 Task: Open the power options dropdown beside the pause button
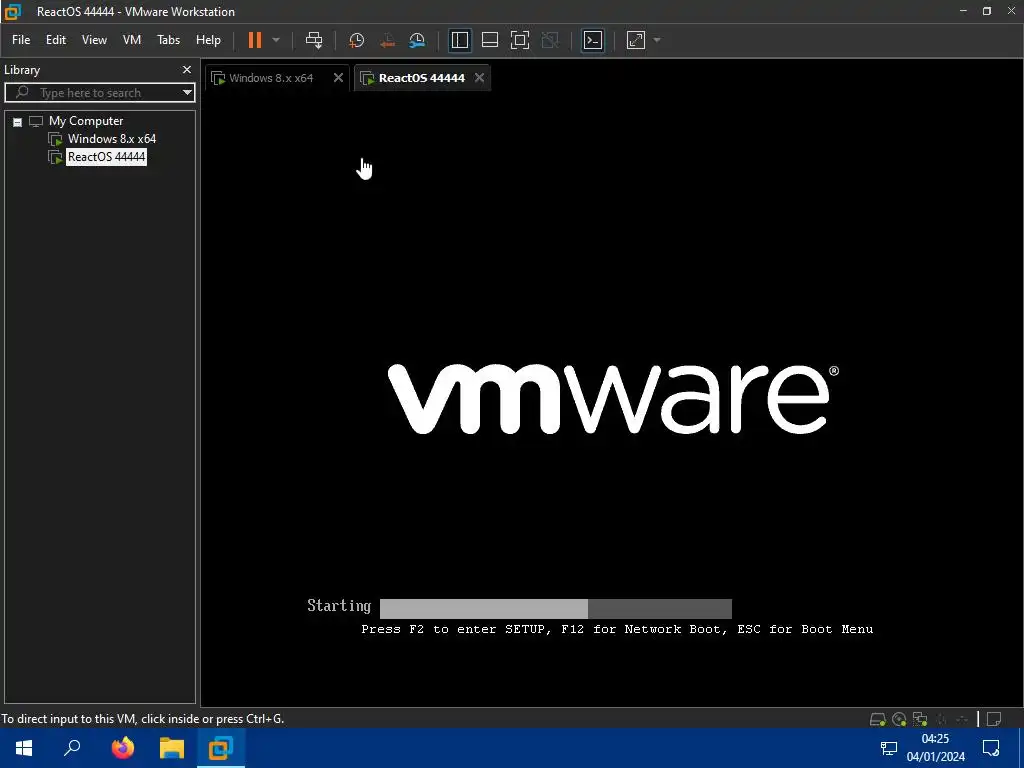(x=276, y=40)
